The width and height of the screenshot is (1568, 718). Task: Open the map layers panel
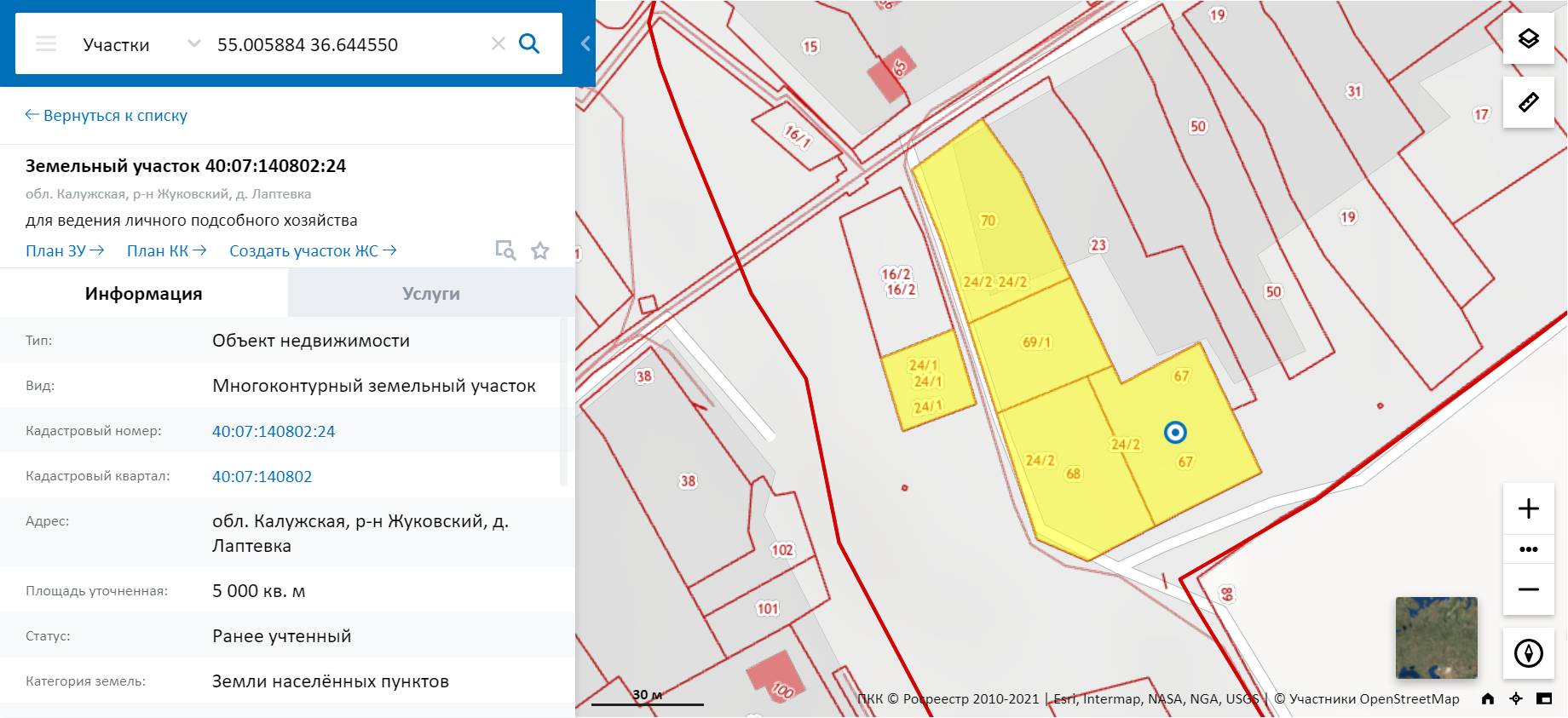point(1529,38)
